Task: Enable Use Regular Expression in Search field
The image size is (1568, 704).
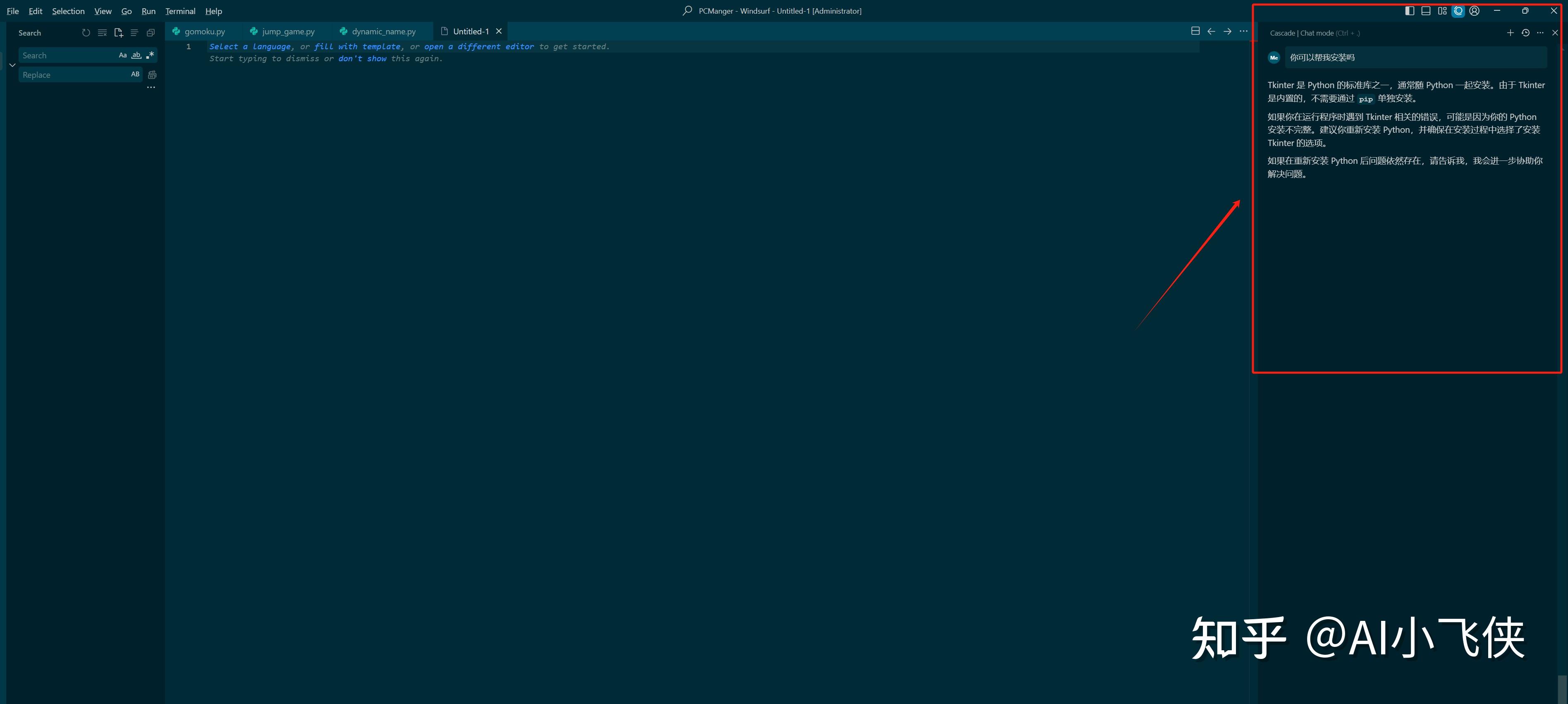Action: coord(150,55)
